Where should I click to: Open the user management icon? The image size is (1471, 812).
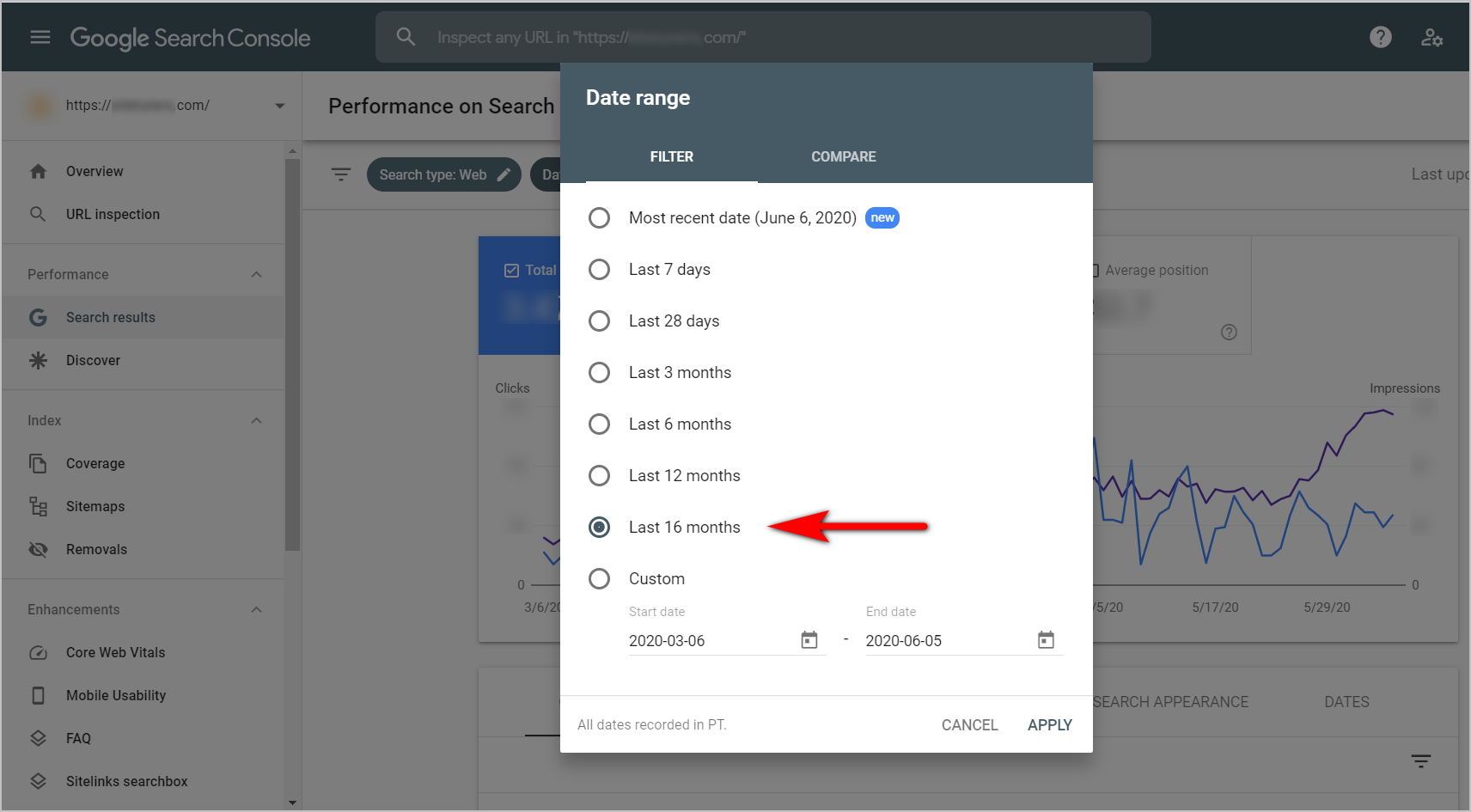(x=1431, y=37)
